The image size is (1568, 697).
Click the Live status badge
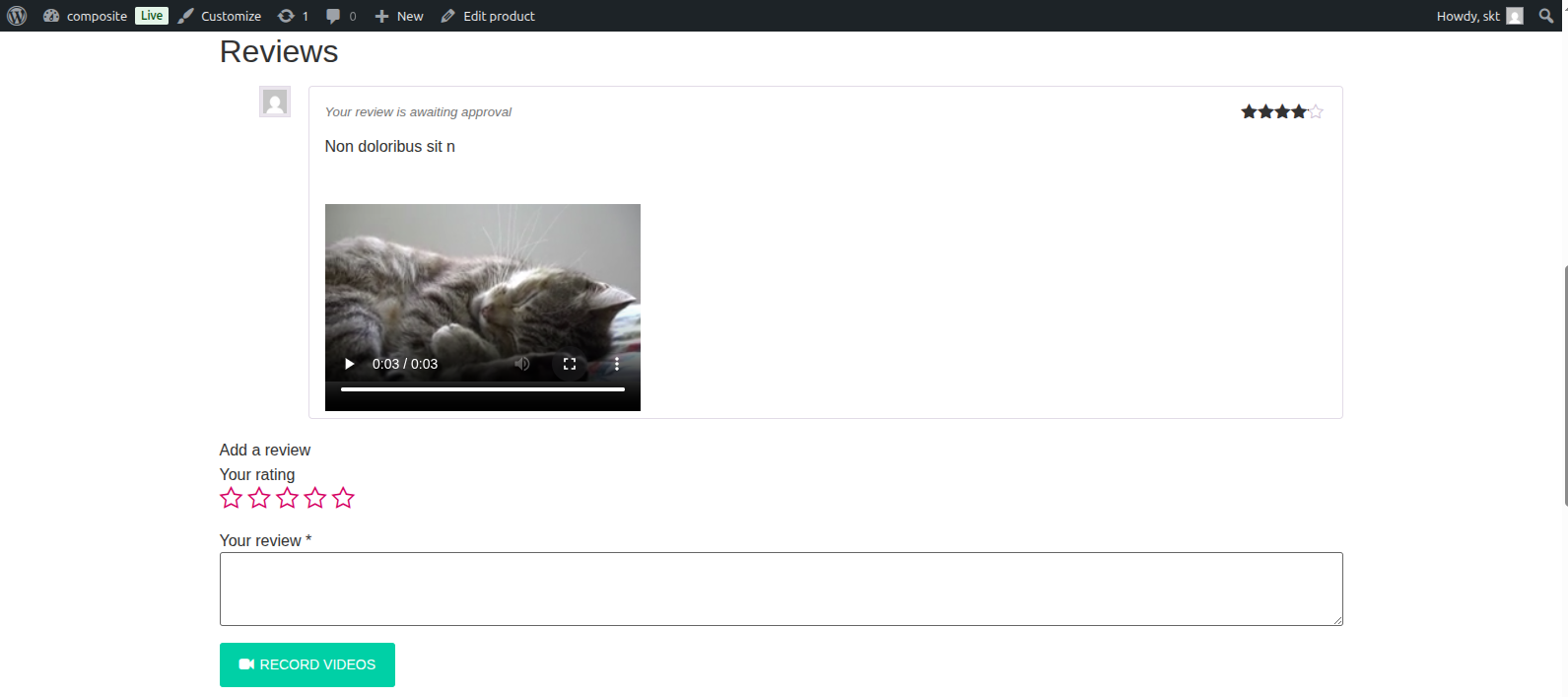tap(152, 16)
